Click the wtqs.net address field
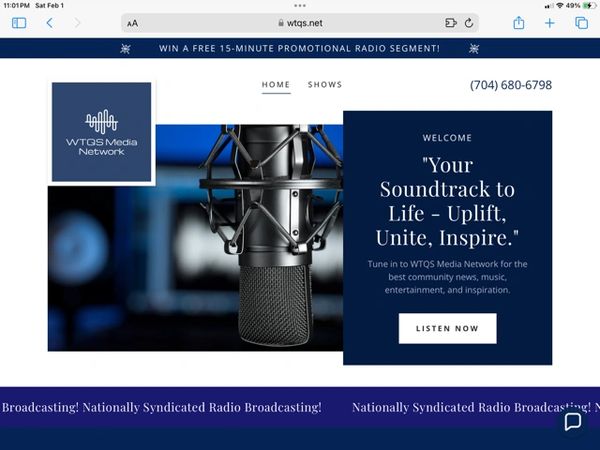The image size is (600, 450). (x=300, y=23)
